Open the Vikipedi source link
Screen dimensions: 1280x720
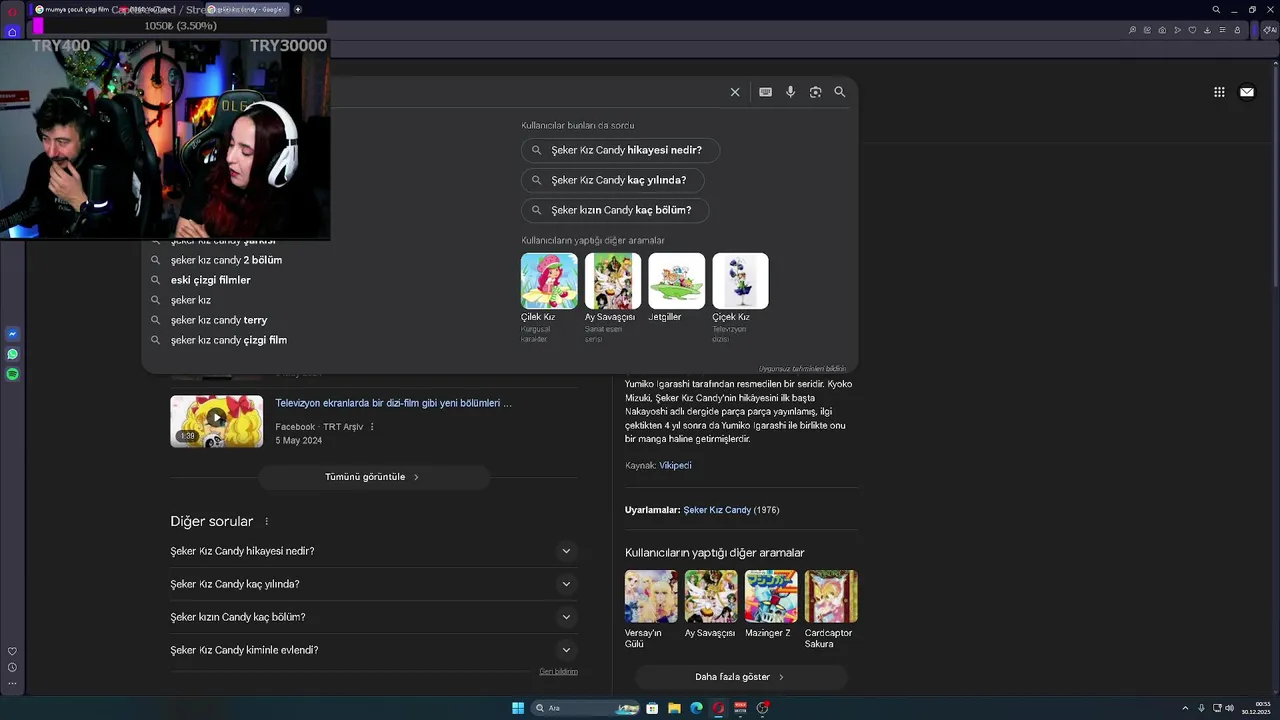(675, 465)
